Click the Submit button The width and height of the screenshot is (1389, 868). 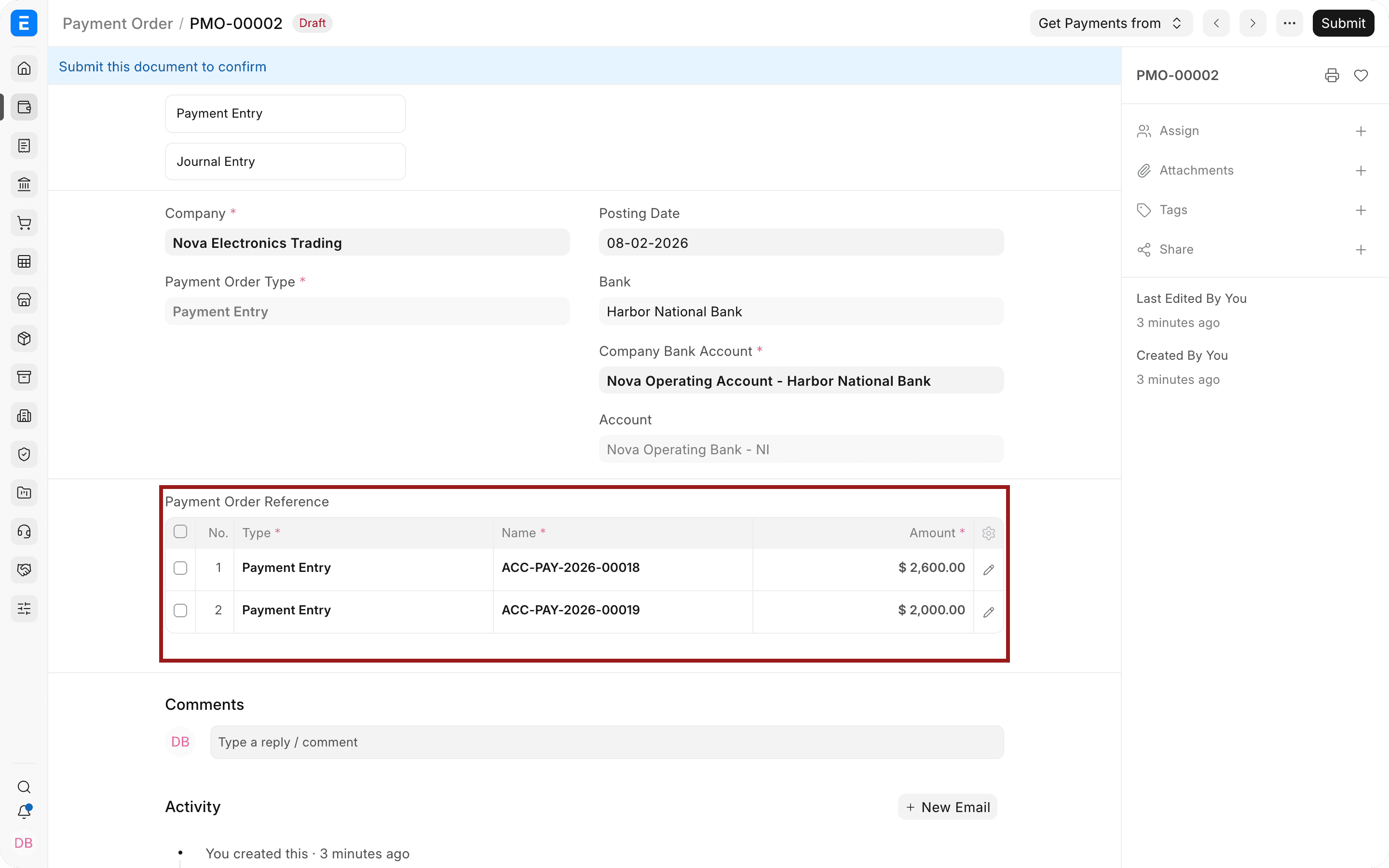1343,23
